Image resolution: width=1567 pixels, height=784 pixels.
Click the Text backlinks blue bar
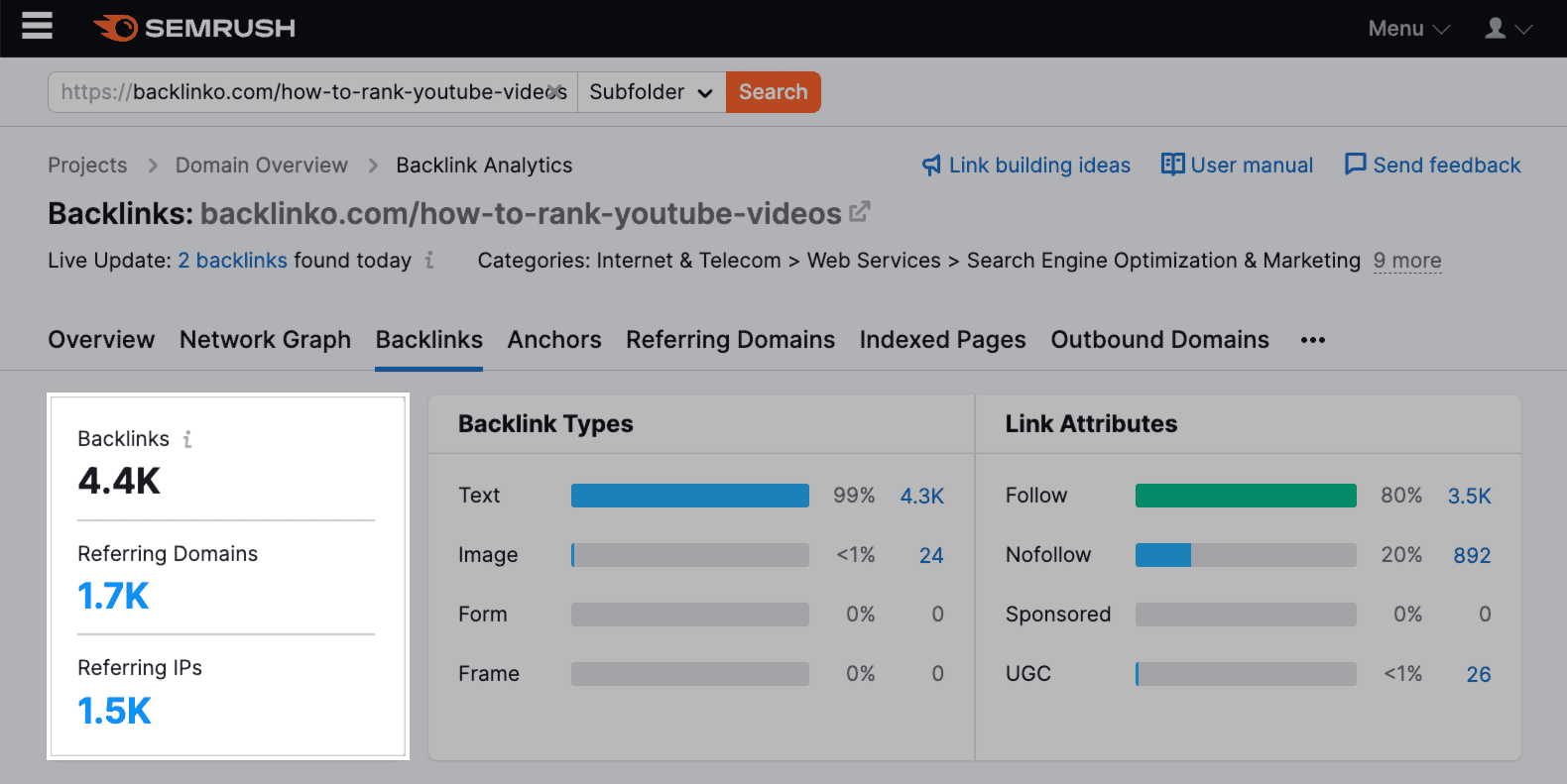coord(689,496)
